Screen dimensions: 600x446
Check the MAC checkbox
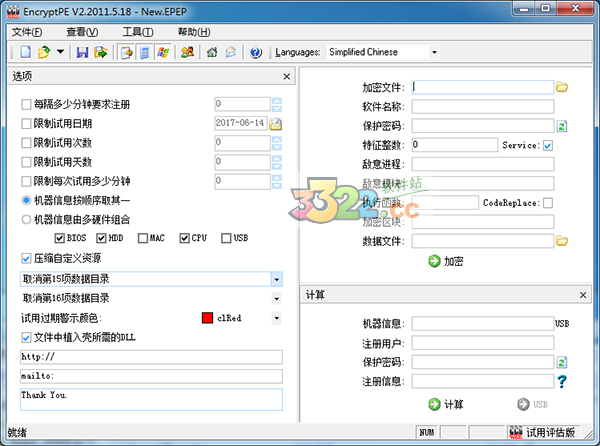point(143,238)
